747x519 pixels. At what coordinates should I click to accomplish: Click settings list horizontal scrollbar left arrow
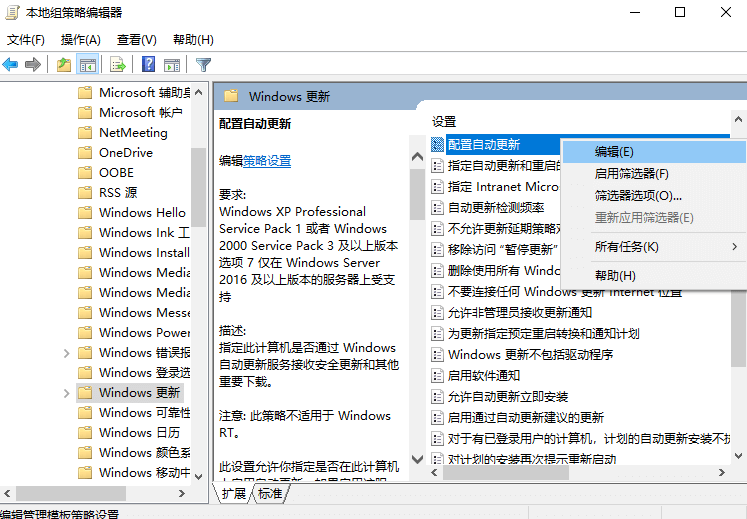tap(434, 472)
